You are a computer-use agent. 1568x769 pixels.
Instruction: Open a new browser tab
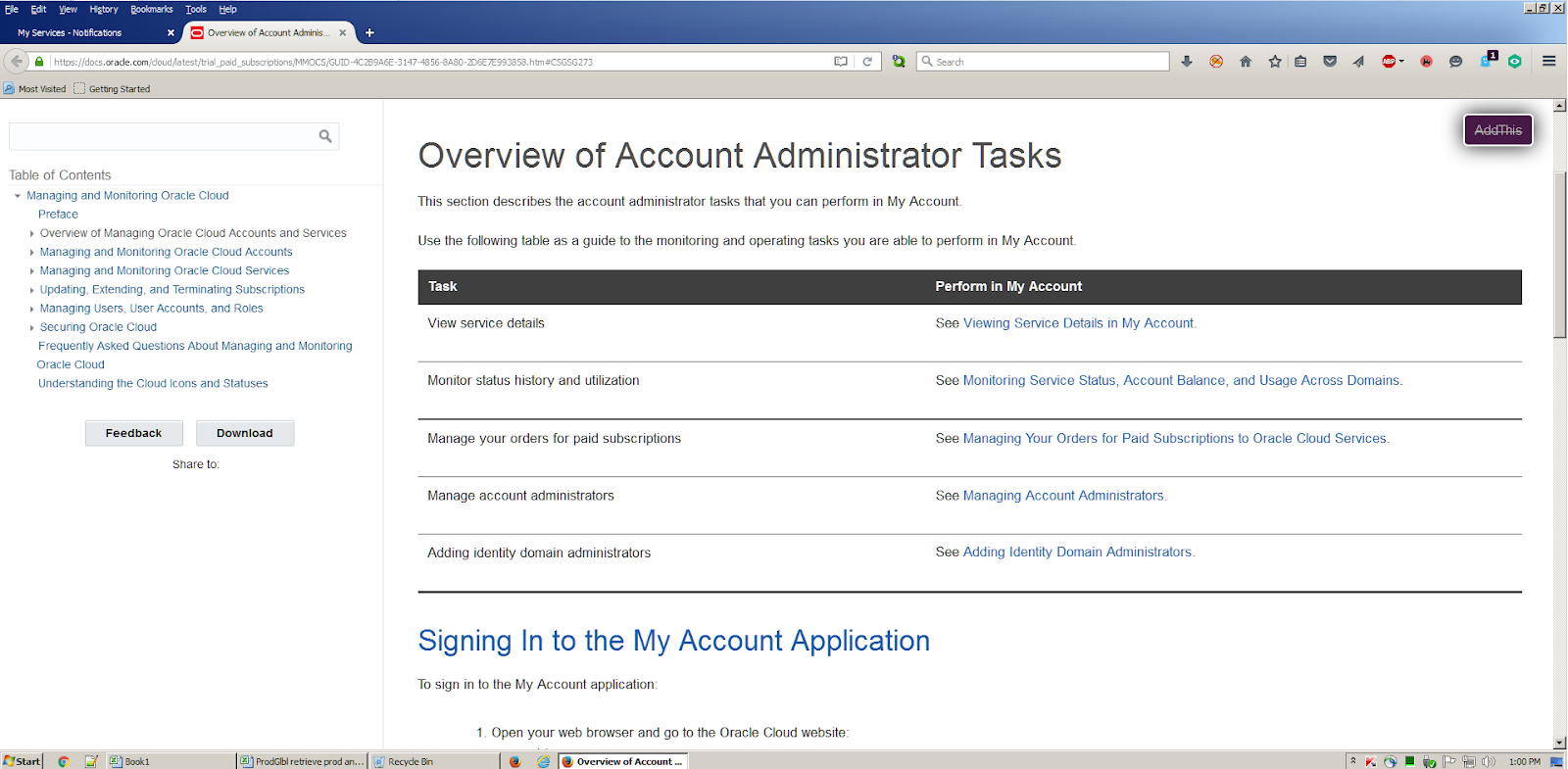click(x=369, y=32)
